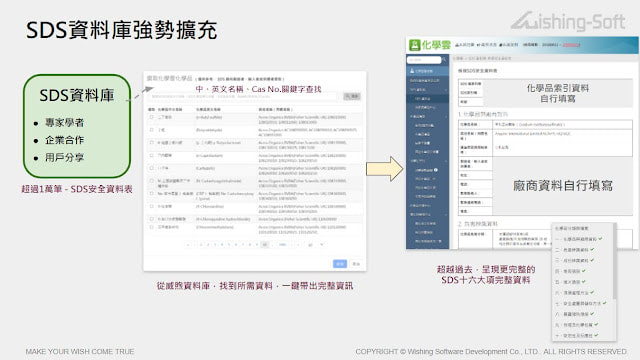This screenshot has width=640, height=360.
Task: Check the Carbazole row checkbox
Action: pos(151,168)
